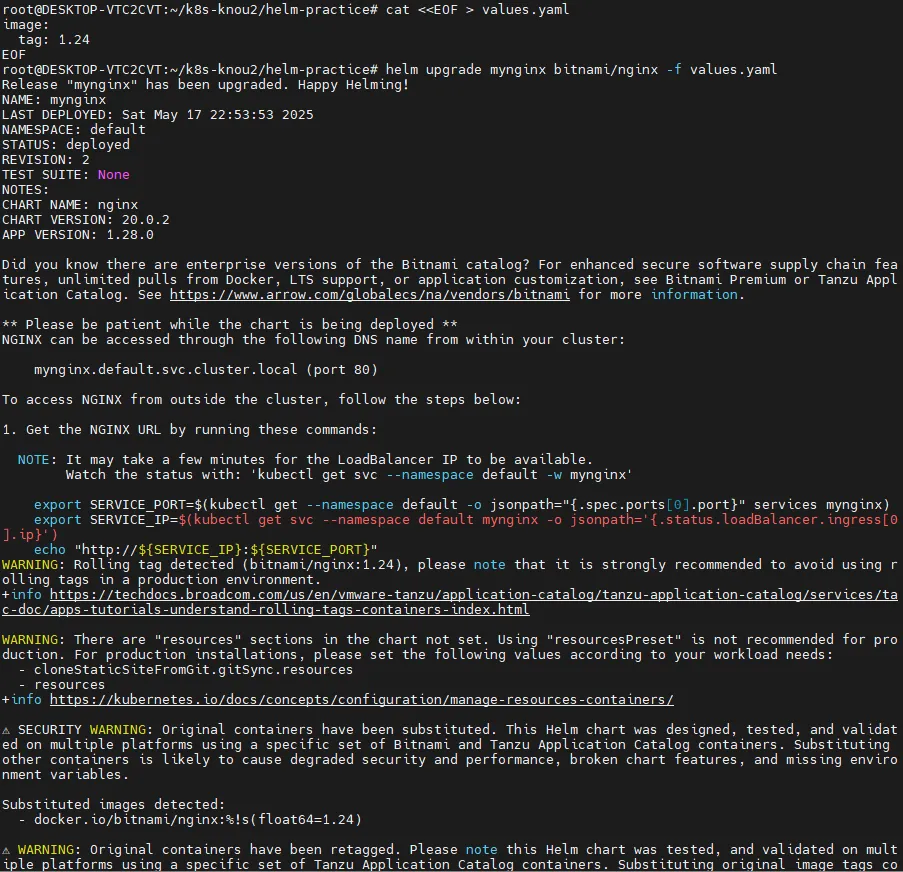Click '1. Get the NGINX URL' step line
Screen dimensions: 903x872
pos(189,430)
